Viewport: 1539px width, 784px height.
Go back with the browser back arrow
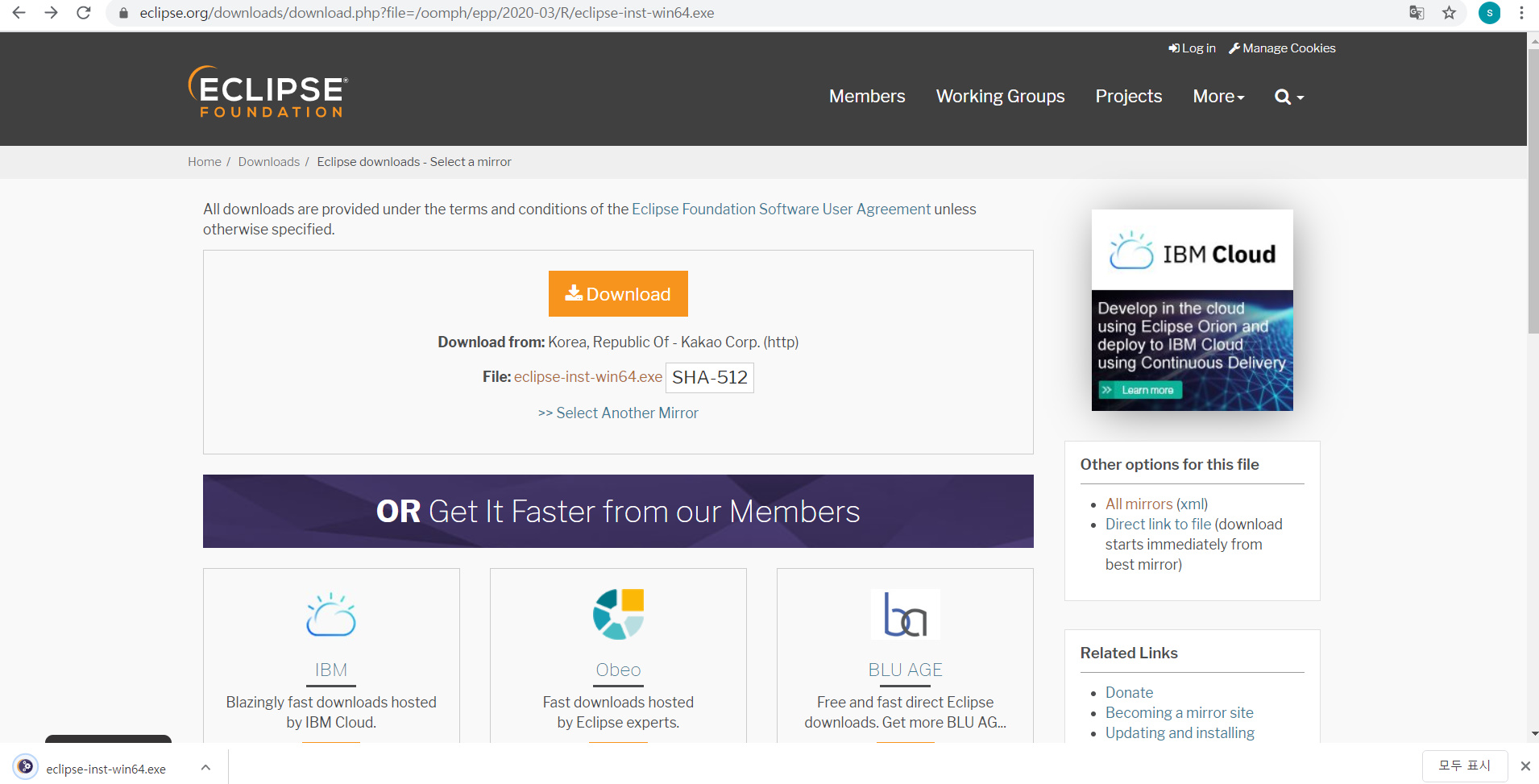pyautogui.click(x=19, y=13)
